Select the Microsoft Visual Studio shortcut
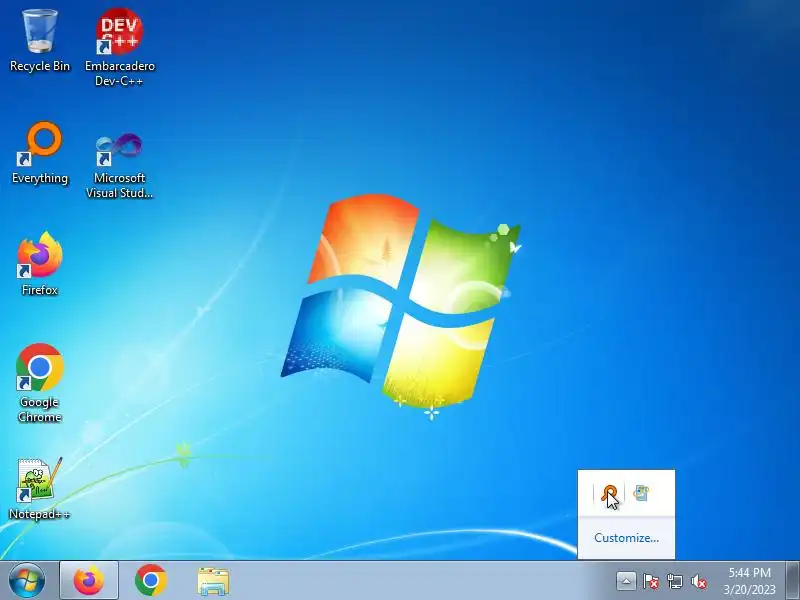The image size is (800, 600). 119,164
